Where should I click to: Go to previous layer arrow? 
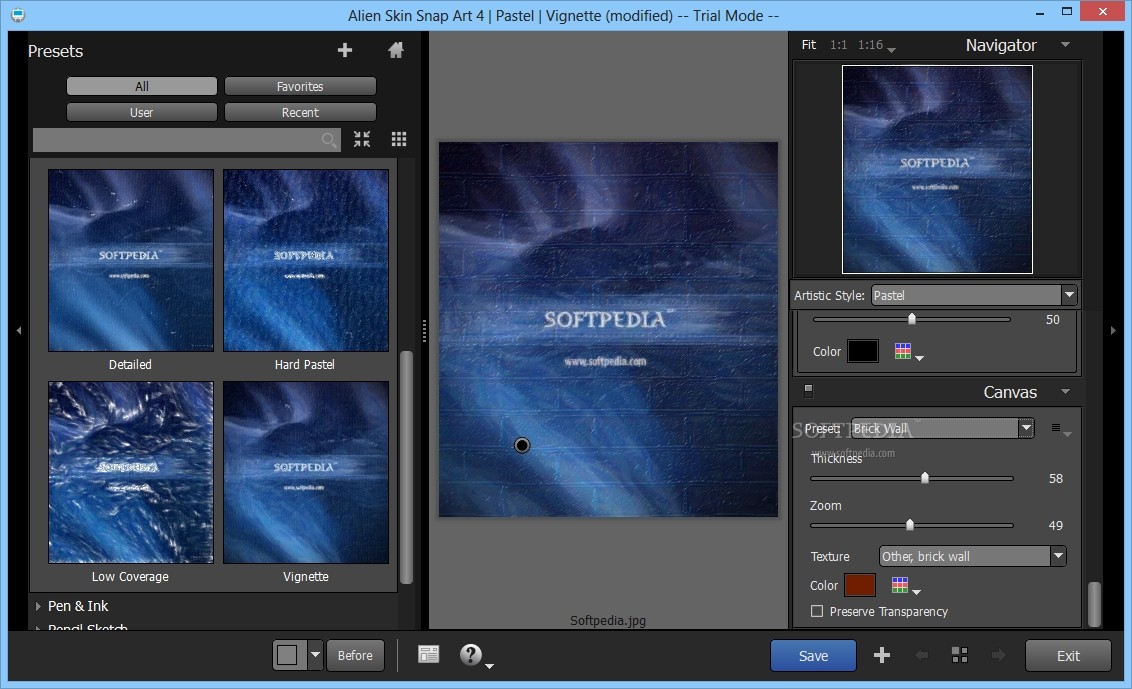(921, 655)
